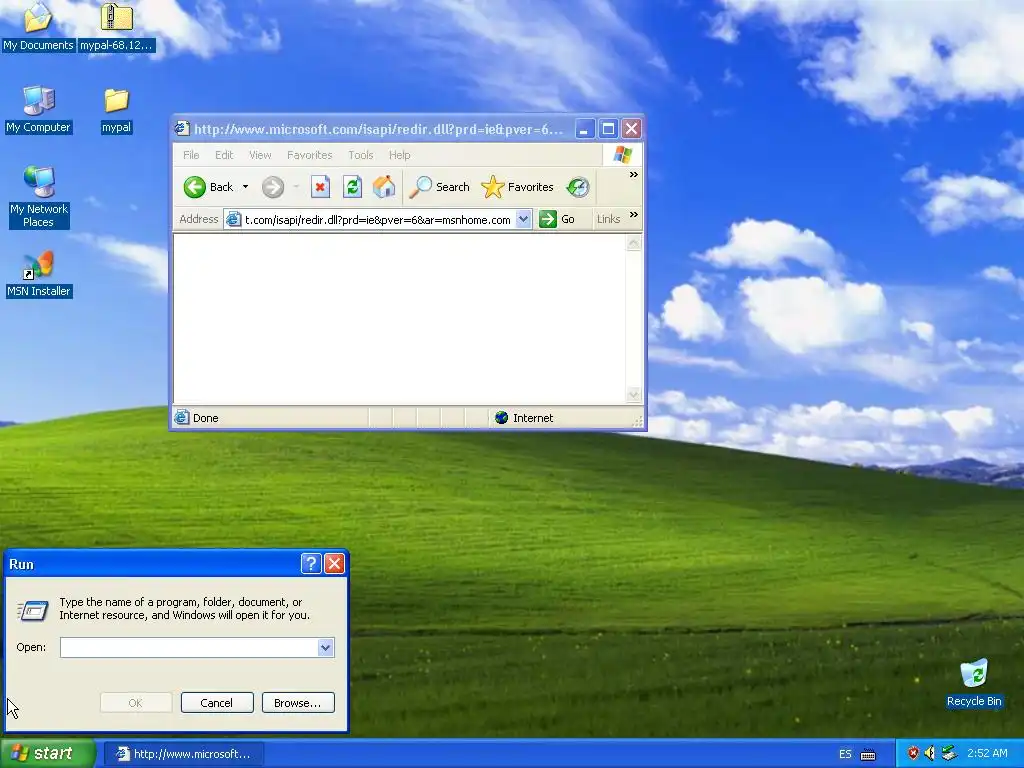This screenshot has height=768, width=1024.
Task: Expand the Address bar URL dropdown
Action: 523,219
